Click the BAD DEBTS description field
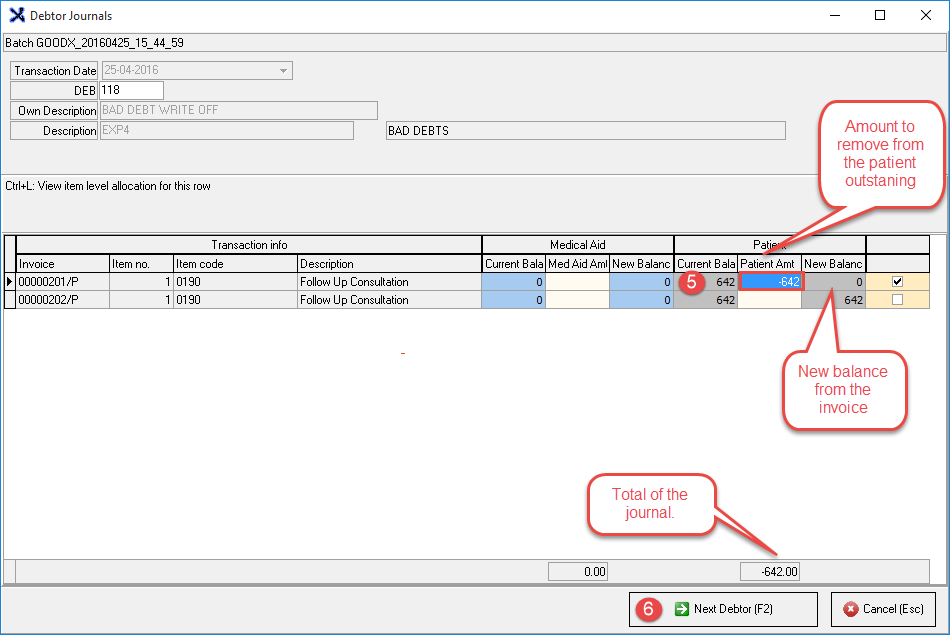The image size is (950, 635). [585, 131]
